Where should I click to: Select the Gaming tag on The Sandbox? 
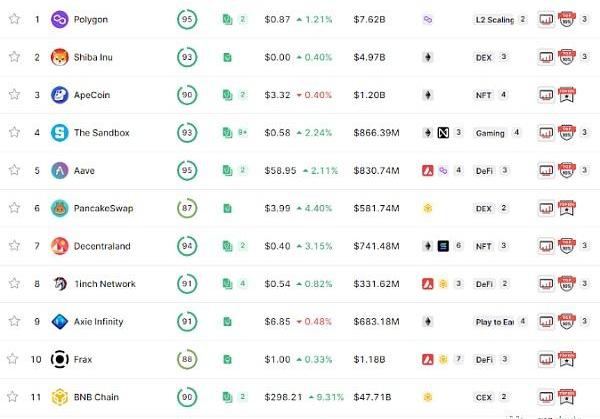pyautogui.click(x=490, y=133)
